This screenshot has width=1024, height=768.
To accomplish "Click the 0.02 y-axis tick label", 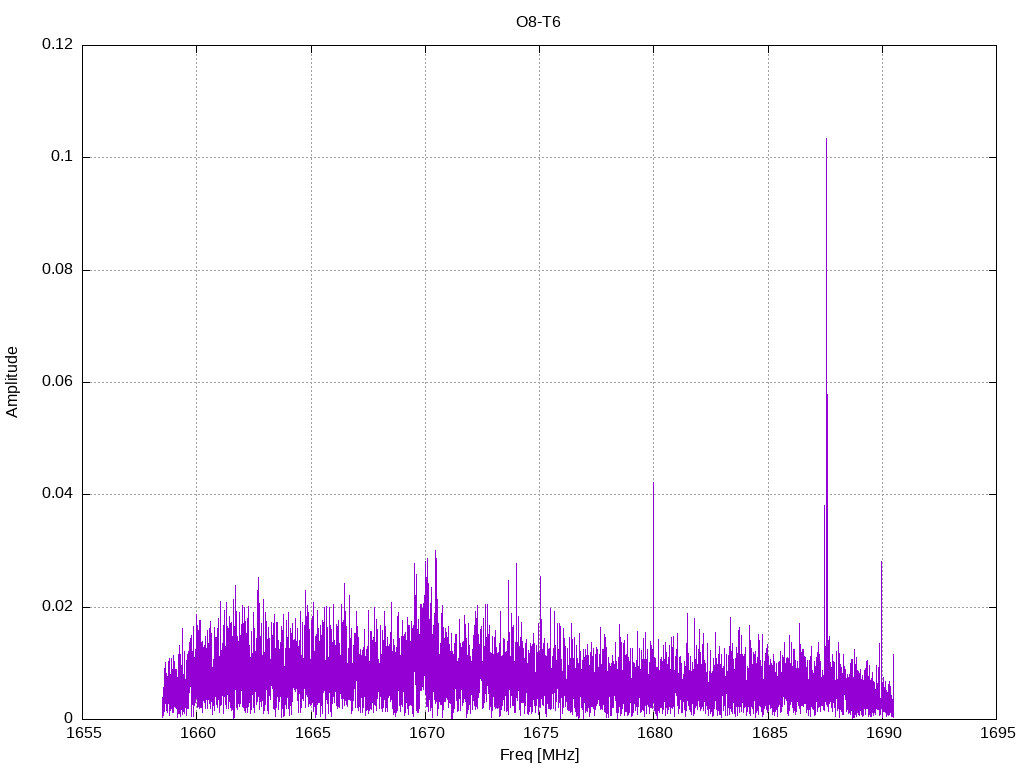I will [x=57, y=607].
